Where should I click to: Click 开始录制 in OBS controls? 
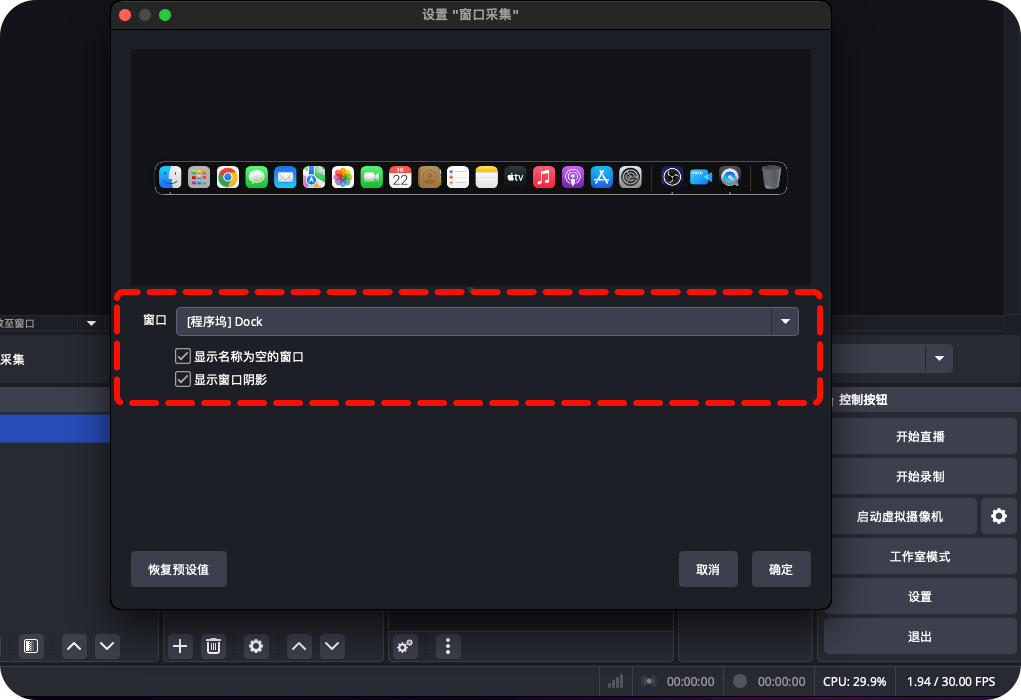(920, 477)
